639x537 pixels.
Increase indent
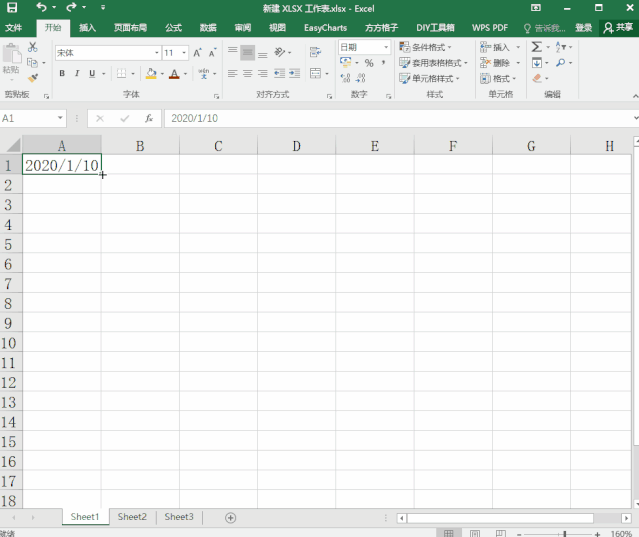294,73
